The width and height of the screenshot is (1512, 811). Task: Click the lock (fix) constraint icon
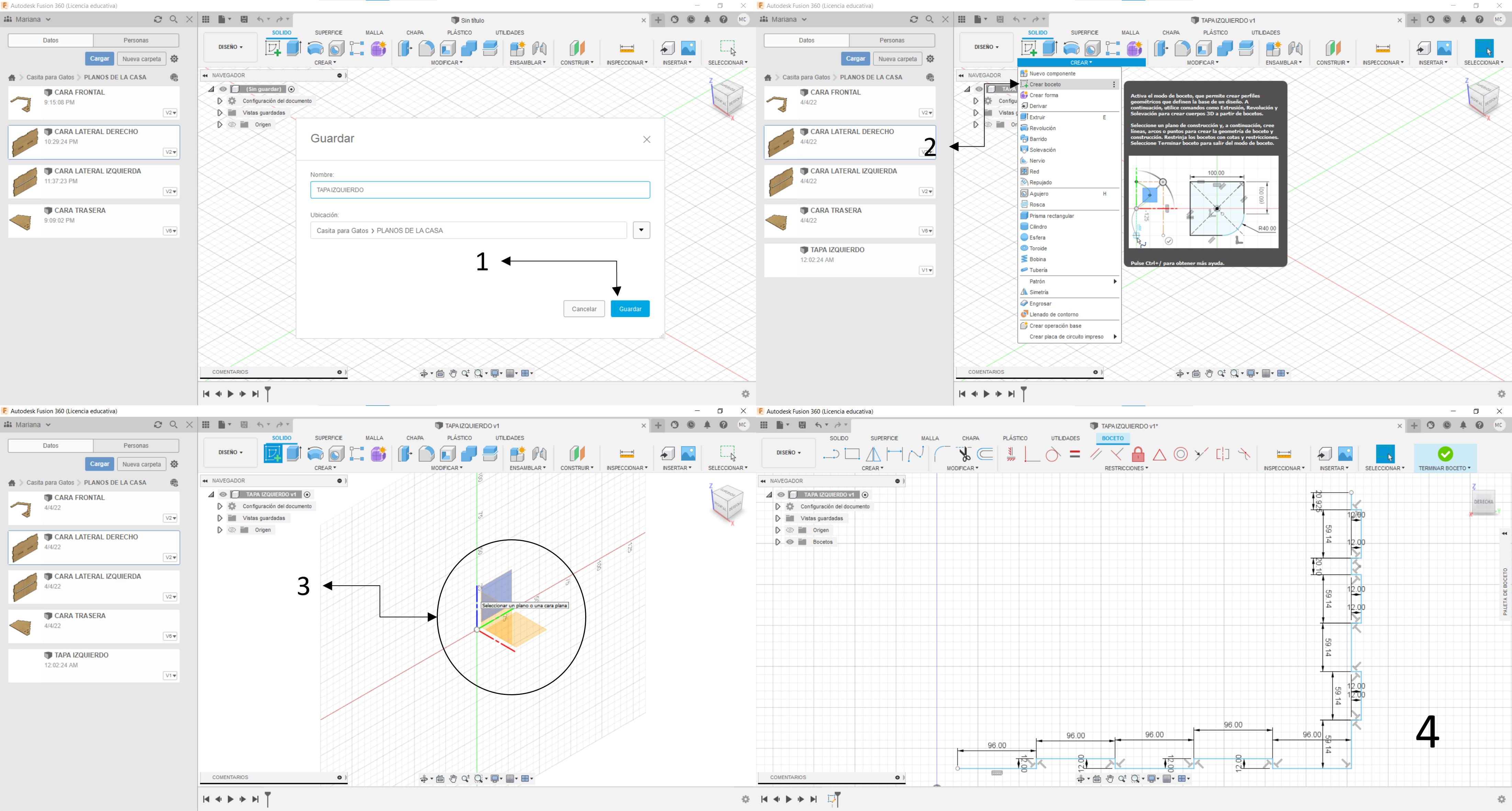1138,454
